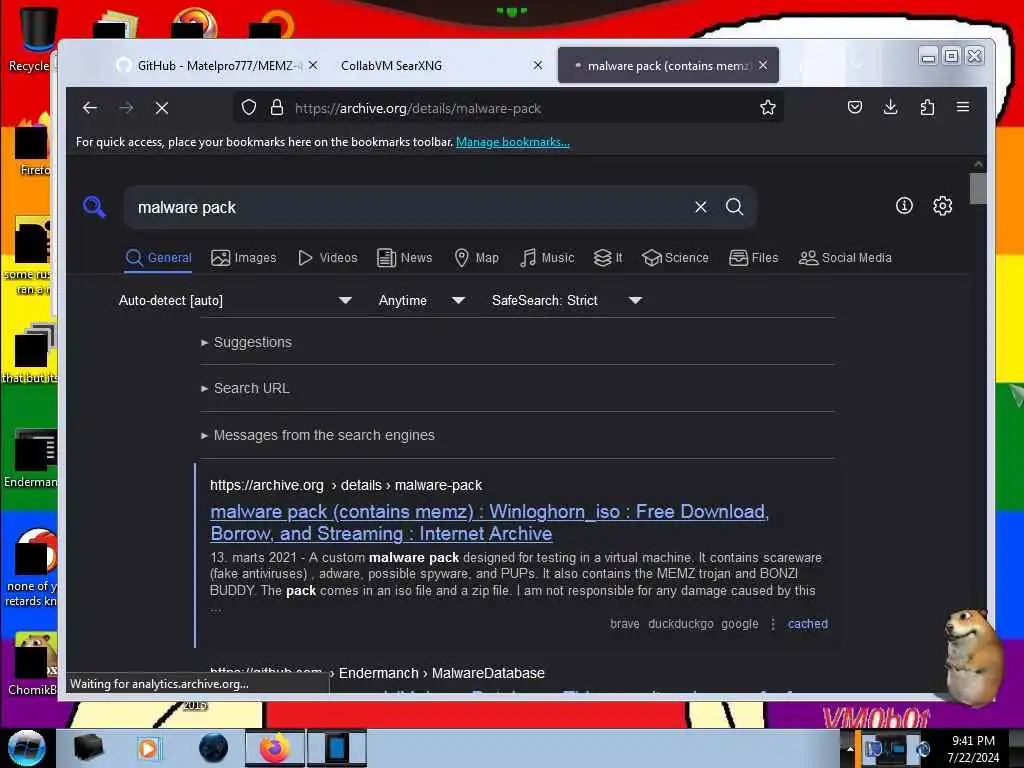Launch media player taskbar icon
The image size is (1024, 768).
pyautogui.click(x=148, y=748)
